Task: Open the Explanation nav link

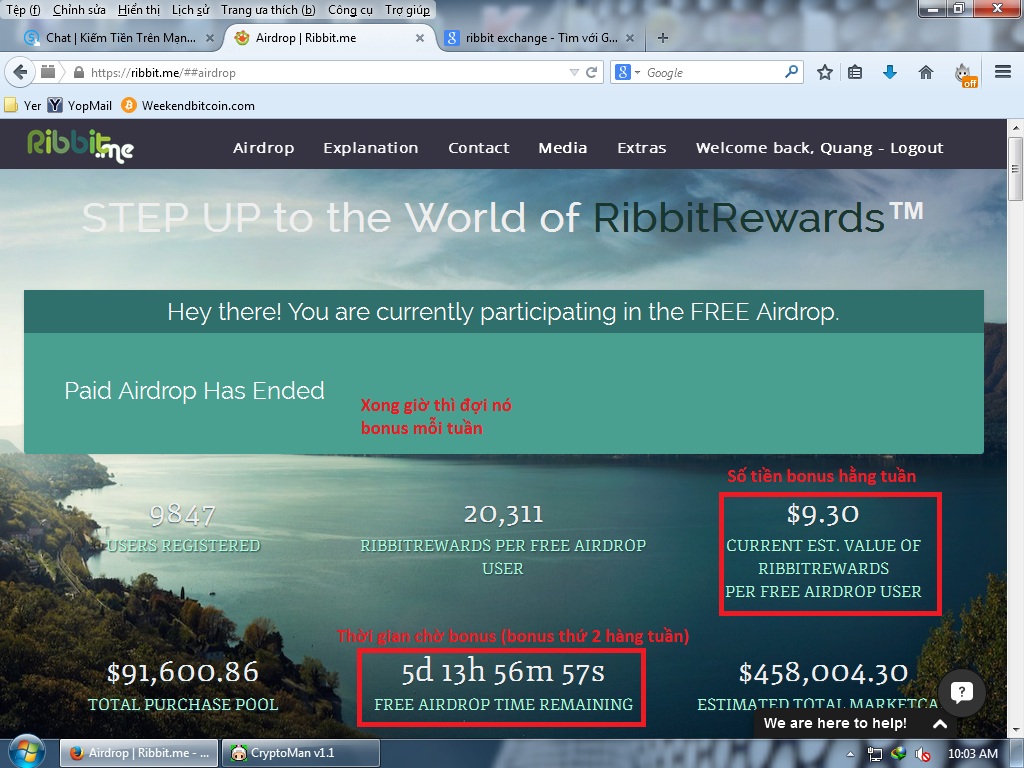Action: tap(371, 148)
